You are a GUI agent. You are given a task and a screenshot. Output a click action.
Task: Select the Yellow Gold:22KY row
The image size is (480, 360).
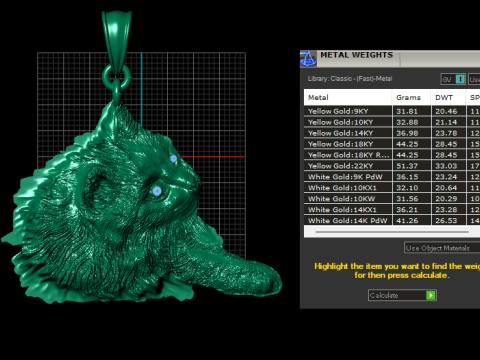click(x=392, y=166)
